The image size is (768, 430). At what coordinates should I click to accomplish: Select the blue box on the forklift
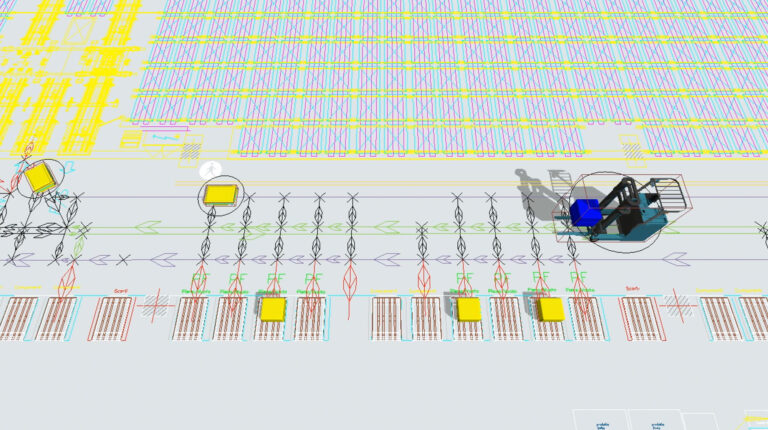(x=585, y=211)
